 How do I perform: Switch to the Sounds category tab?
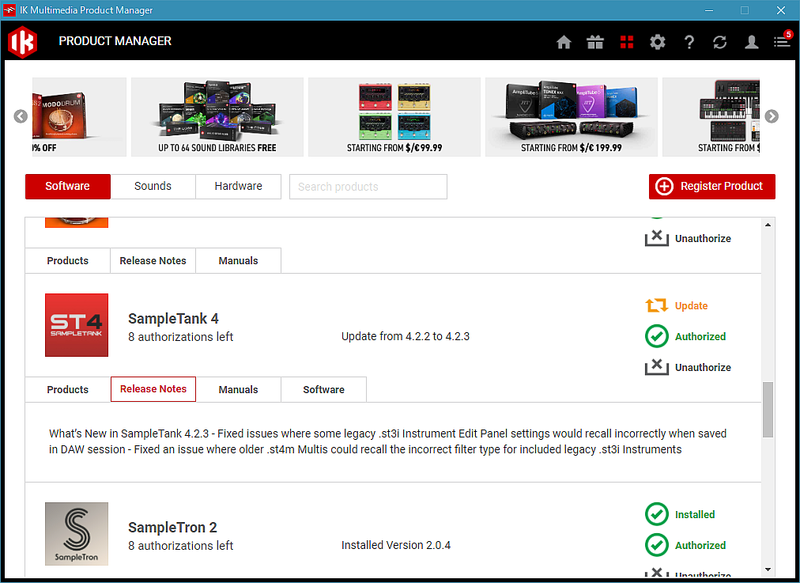tap(153, 186)
